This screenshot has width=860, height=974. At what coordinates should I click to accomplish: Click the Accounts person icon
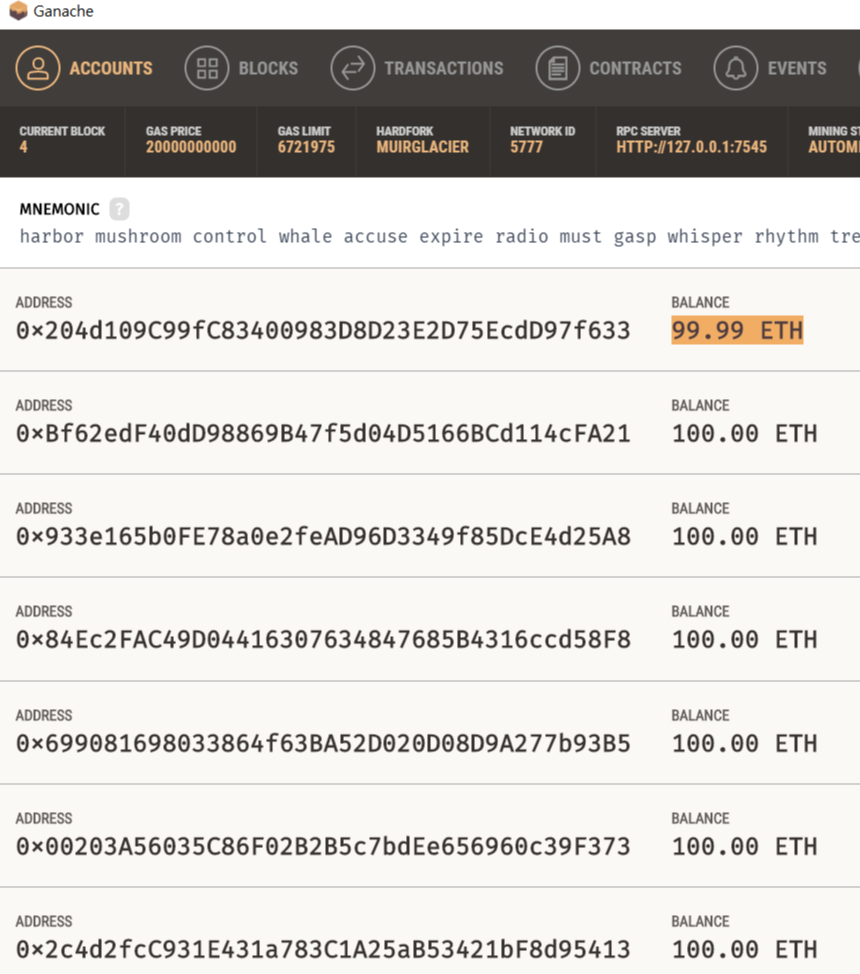38,68
